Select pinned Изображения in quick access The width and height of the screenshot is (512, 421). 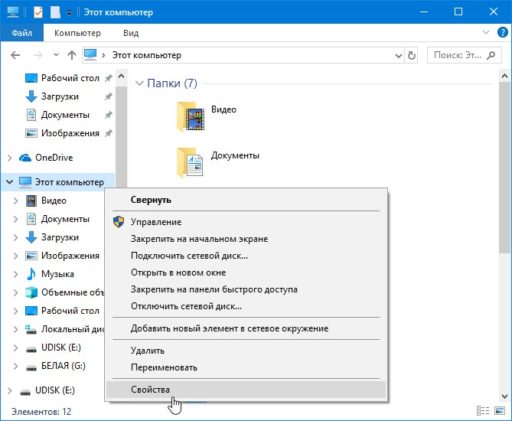click(70, 133)
